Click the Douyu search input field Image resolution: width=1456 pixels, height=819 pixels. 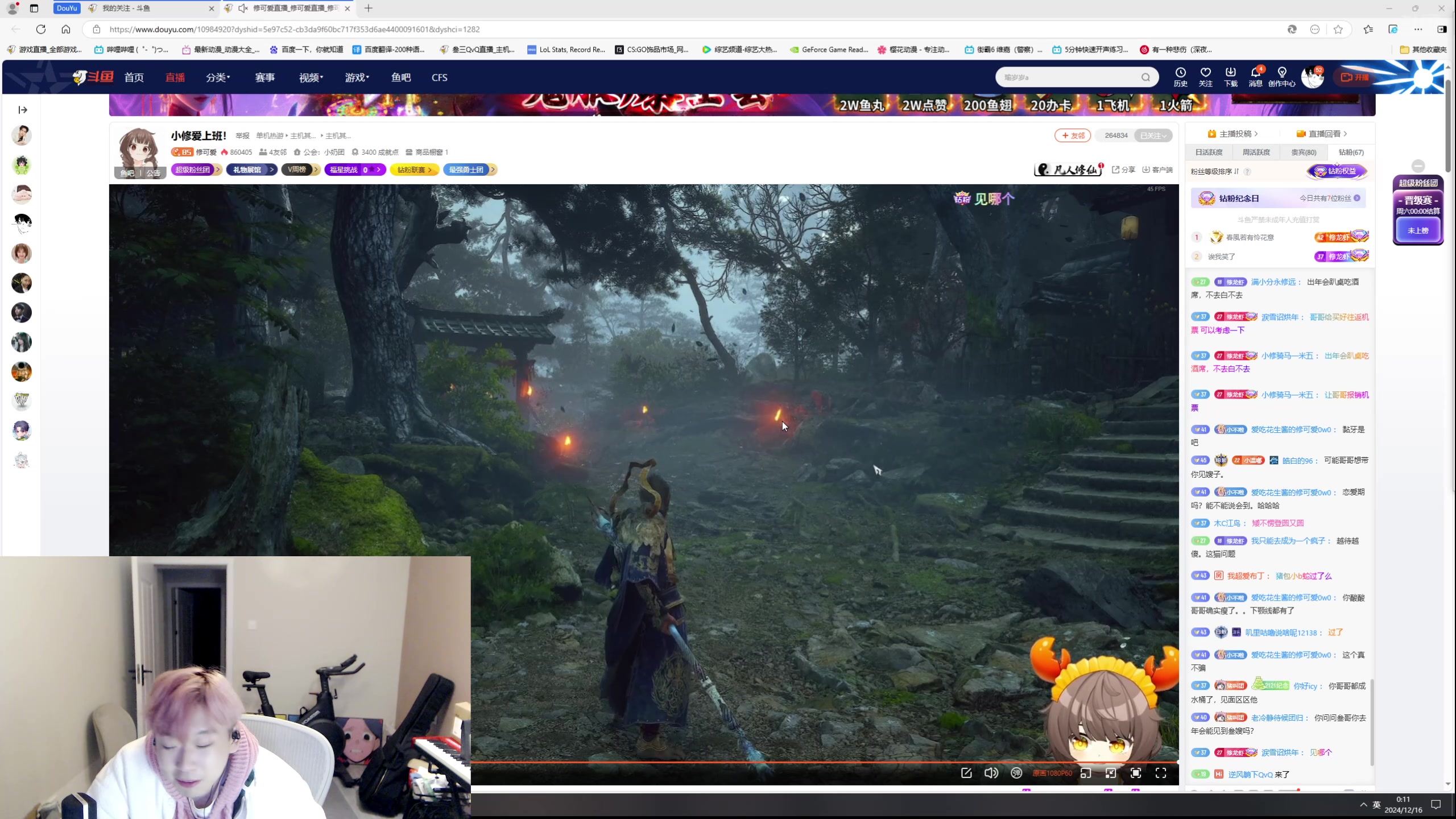point(1069,77)
